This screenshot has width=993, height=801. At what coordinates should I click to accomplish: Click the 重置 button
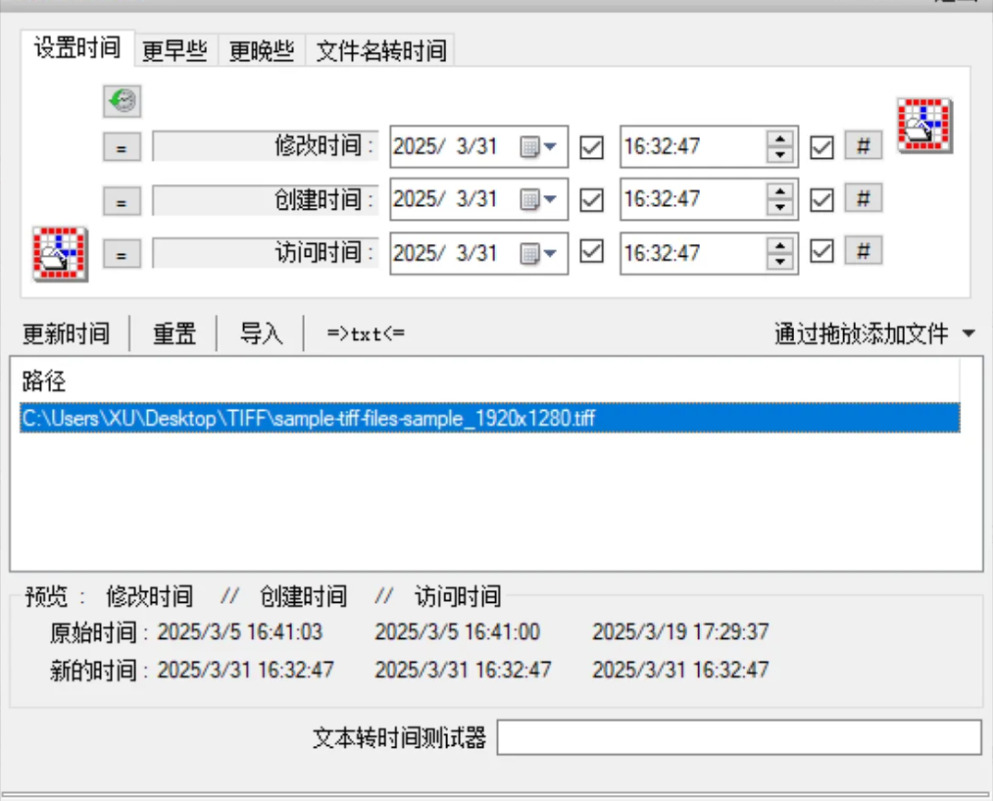(174, 334)
